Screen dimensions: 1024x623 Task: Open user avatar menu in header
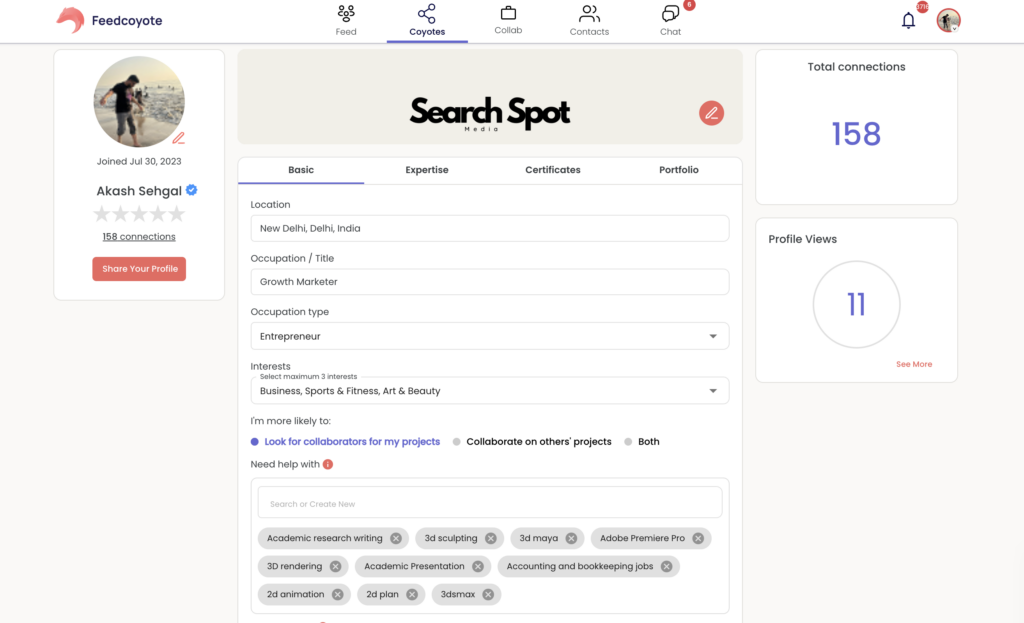coord(948,20)
